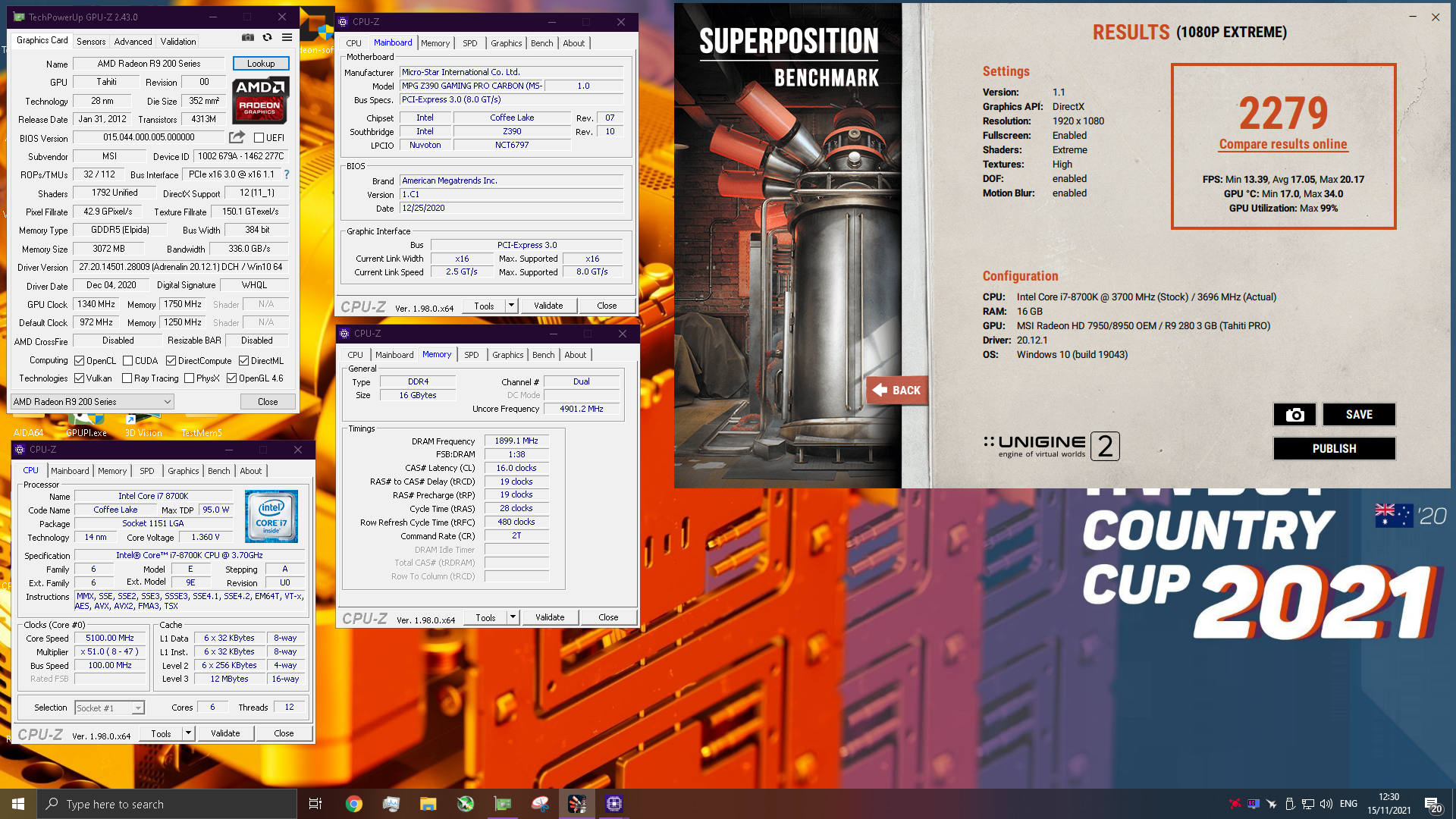Click the AMD Radeon Graphics logo in GPU-Z
Screen dimensions: 1456x819
pyautogui.click(x=260, y=100)
